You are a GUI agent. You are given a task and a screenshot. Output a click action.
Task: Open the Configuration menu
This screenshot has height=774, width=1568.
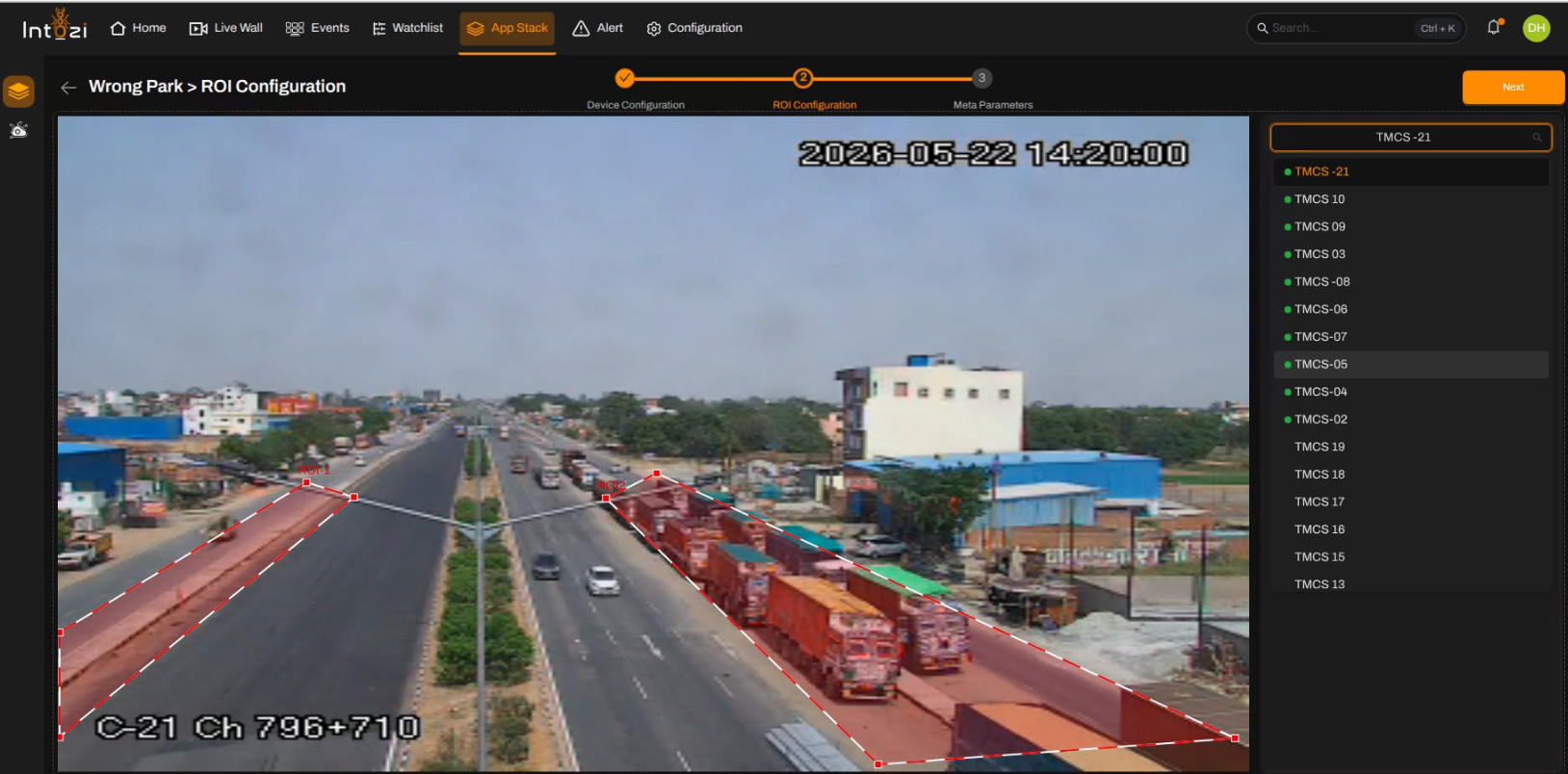[x=694, y=28]
